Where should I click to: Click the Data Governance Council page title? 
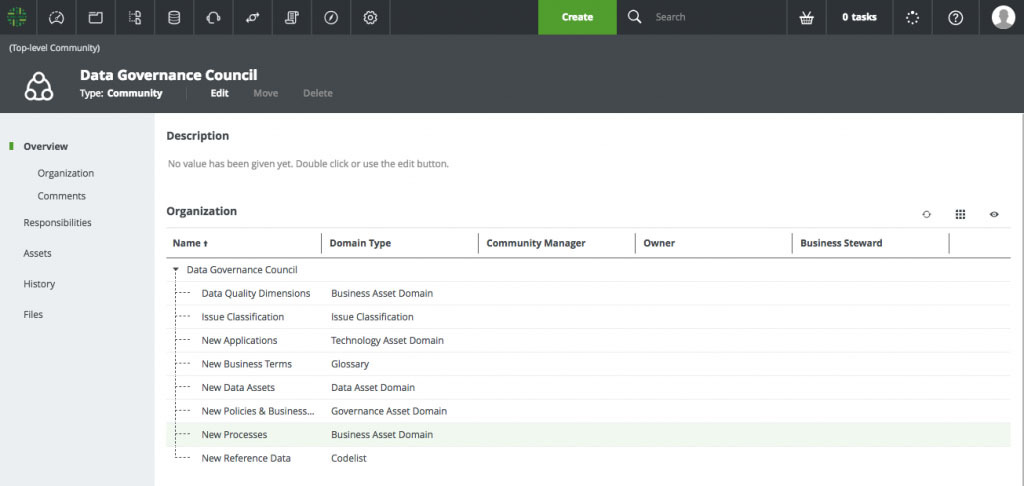(x=168, y=75)
